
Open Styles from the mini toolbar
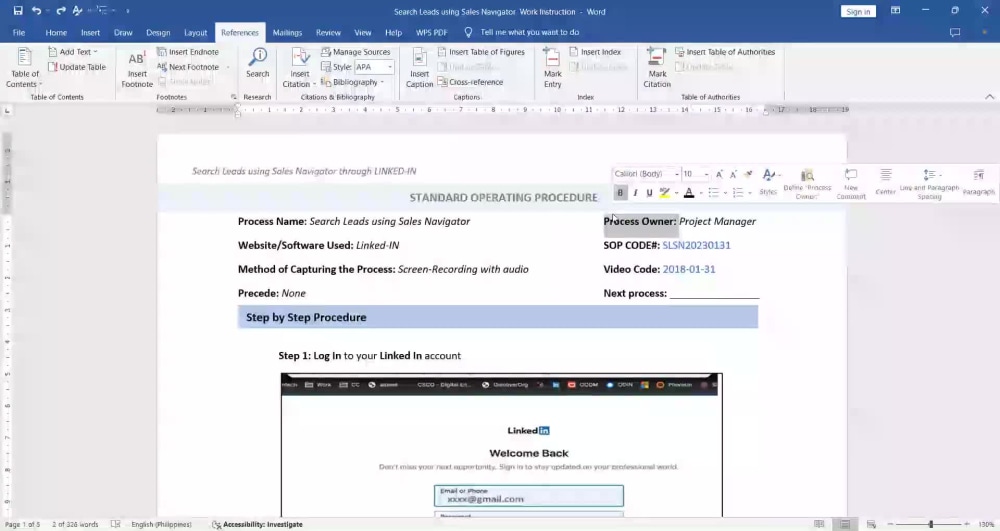(x=769, y=182)
